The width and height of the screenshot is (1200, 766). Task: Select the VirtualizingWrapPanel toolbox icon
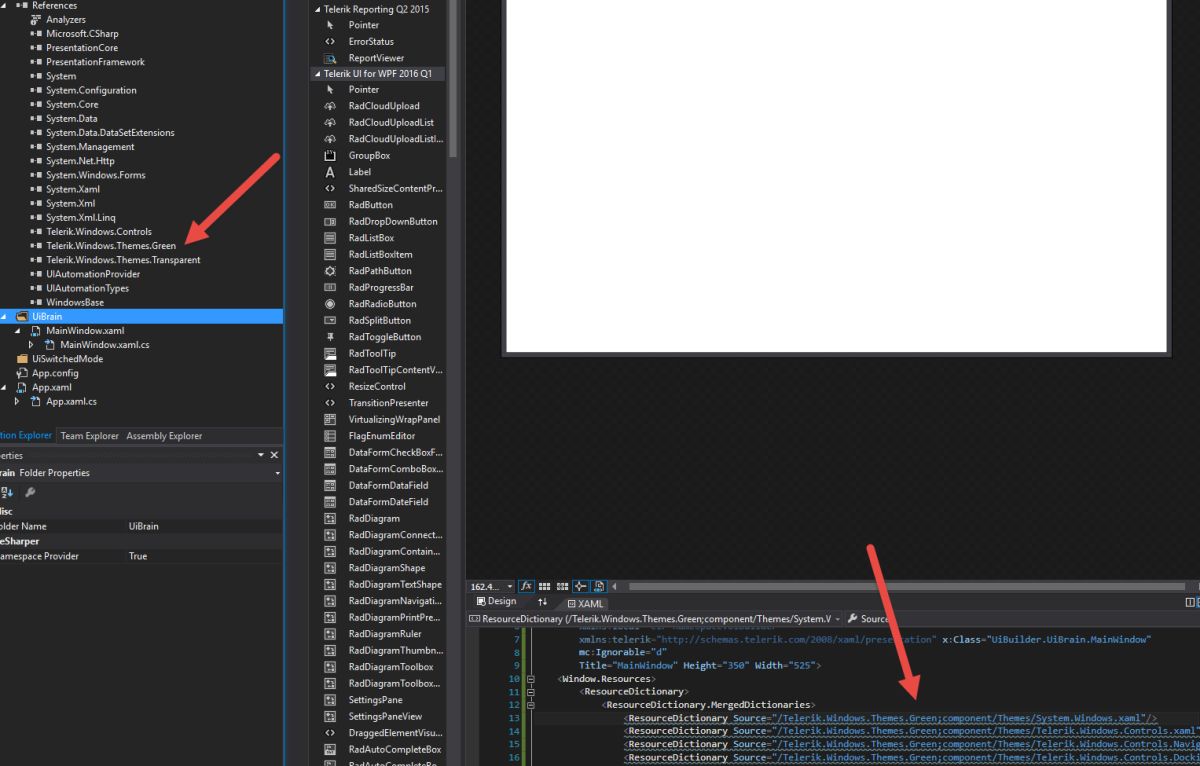click(330, 419)
